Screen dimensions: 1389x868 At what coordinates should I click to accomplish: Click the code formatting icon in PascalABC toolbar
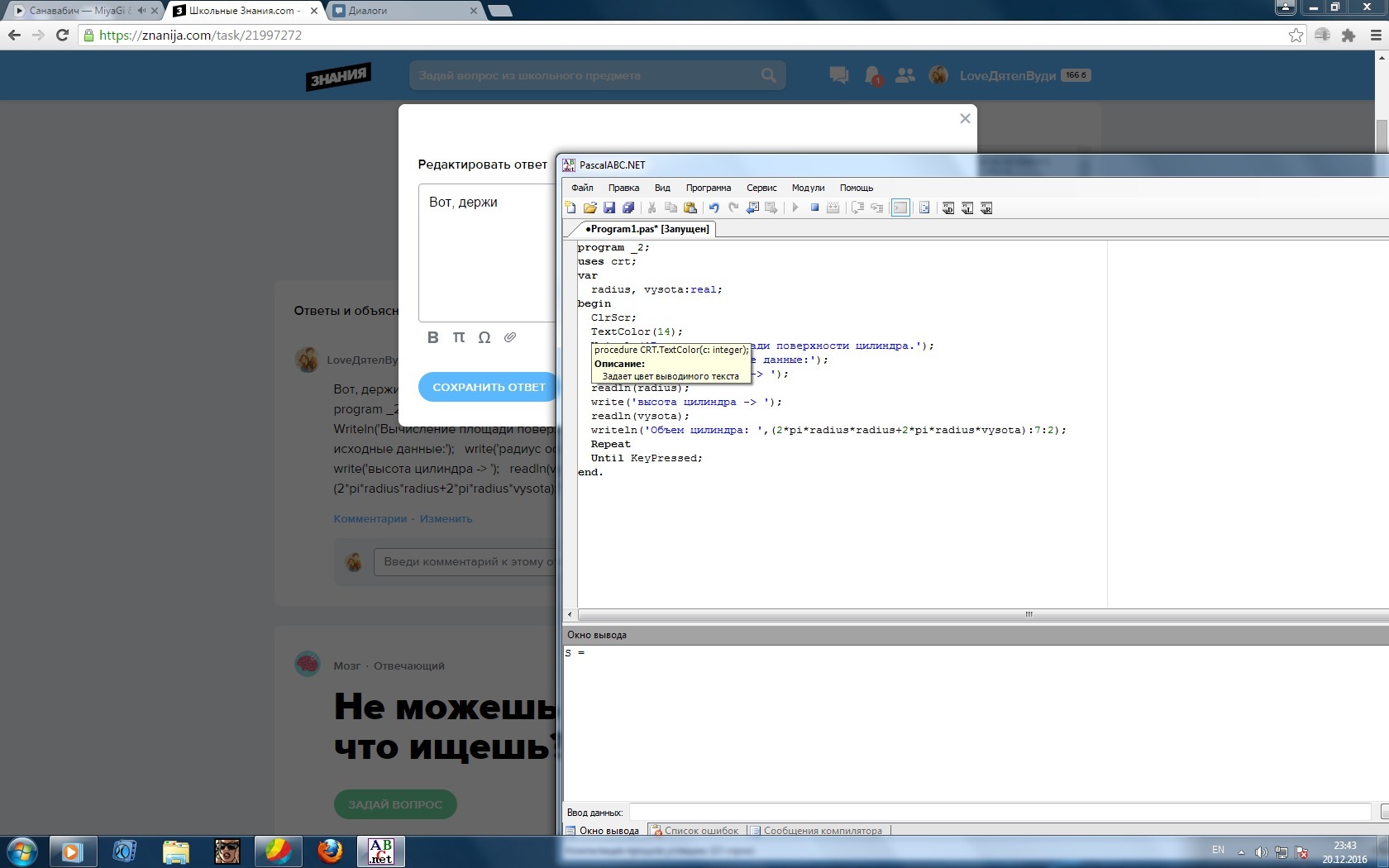point(924,207)
